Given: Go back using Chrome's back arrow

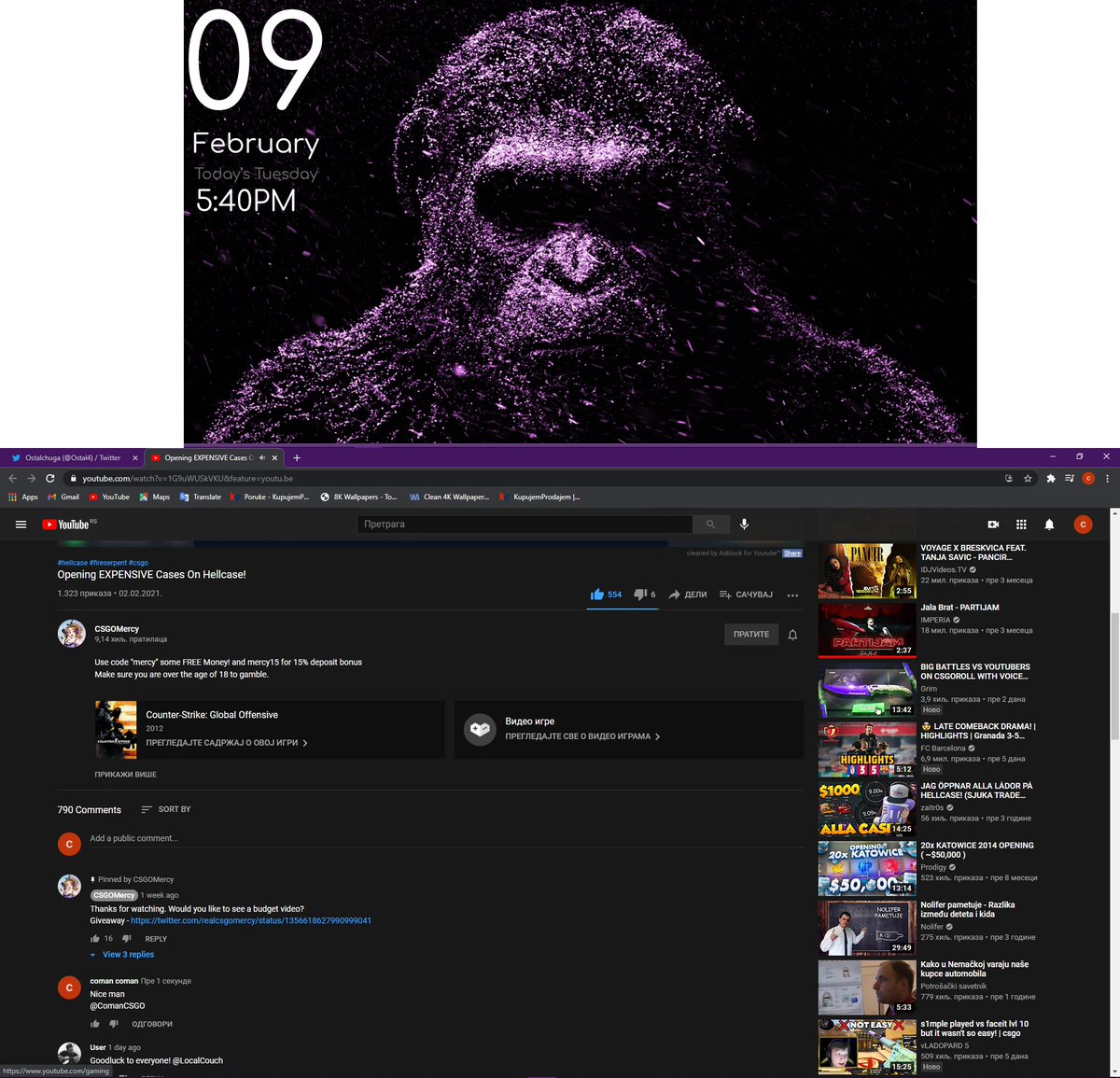Looking at the screenshot, I should (13, 478).
